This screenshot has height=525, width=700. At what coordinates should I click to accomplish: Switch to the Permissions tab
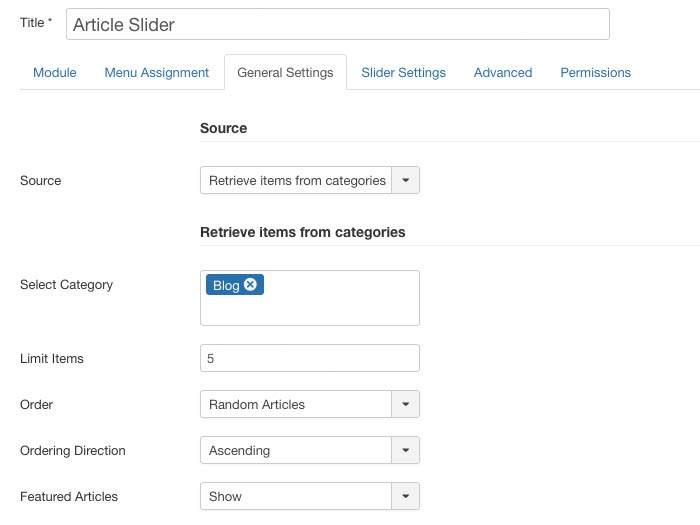tap(595, 73)
